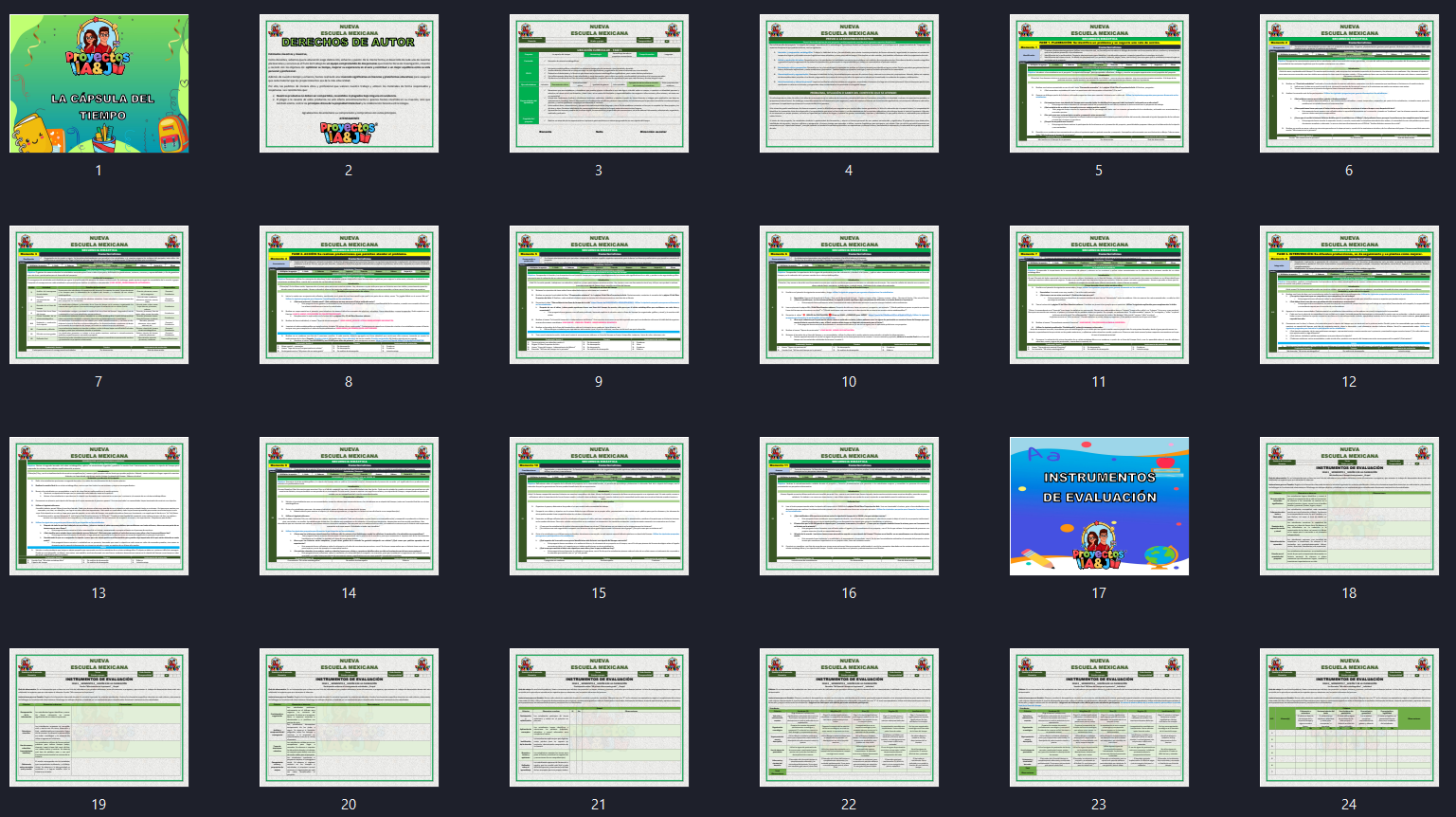Click the Proyectos IA&J logo on slide 2
1456x817 pixels.
(348, 133)
